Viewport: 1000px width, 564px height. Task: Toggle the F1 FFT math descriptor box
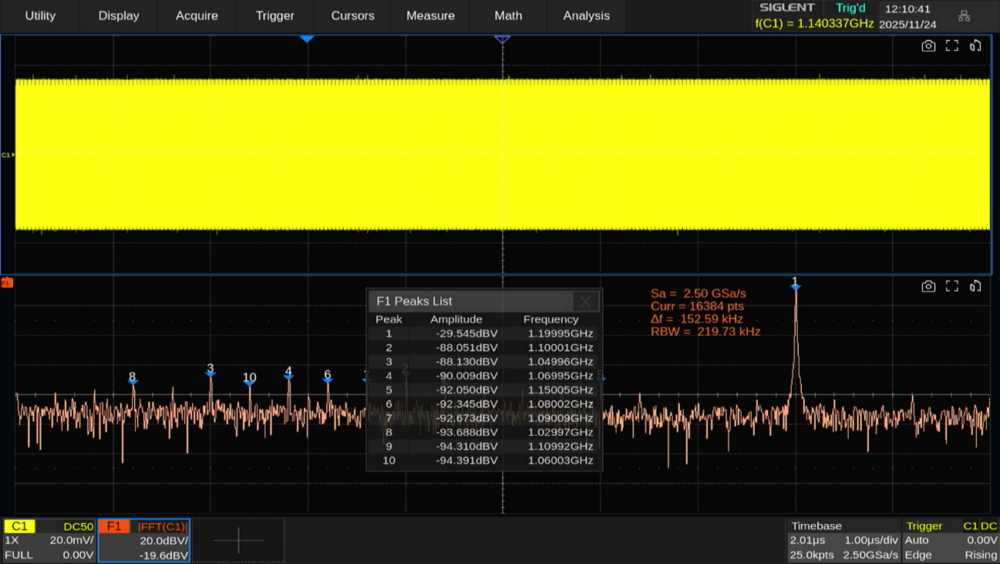coord(144,540)
